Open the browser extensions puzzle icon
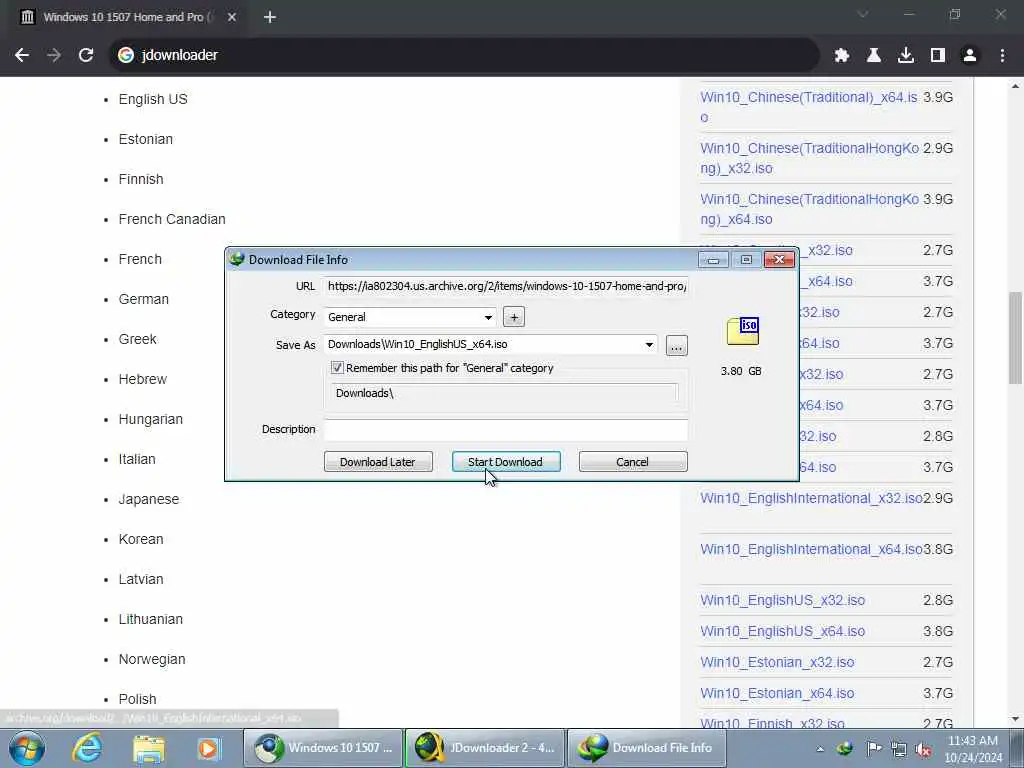 click(x=841, y=56)
